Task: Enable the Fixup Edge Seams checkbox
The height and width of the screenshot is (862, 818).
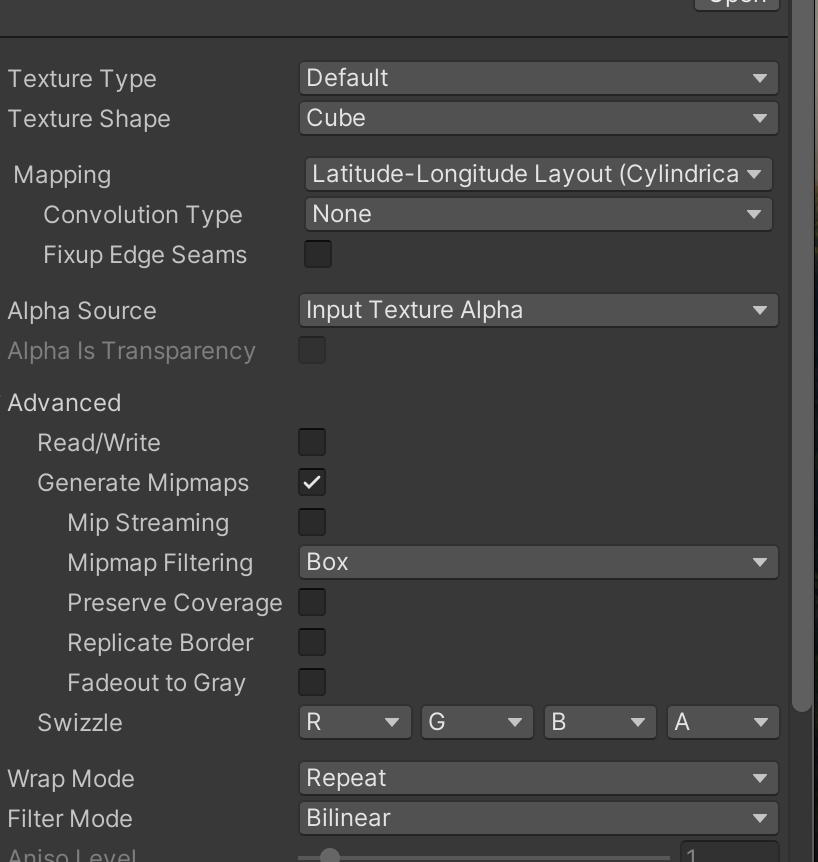Action: 318,254
